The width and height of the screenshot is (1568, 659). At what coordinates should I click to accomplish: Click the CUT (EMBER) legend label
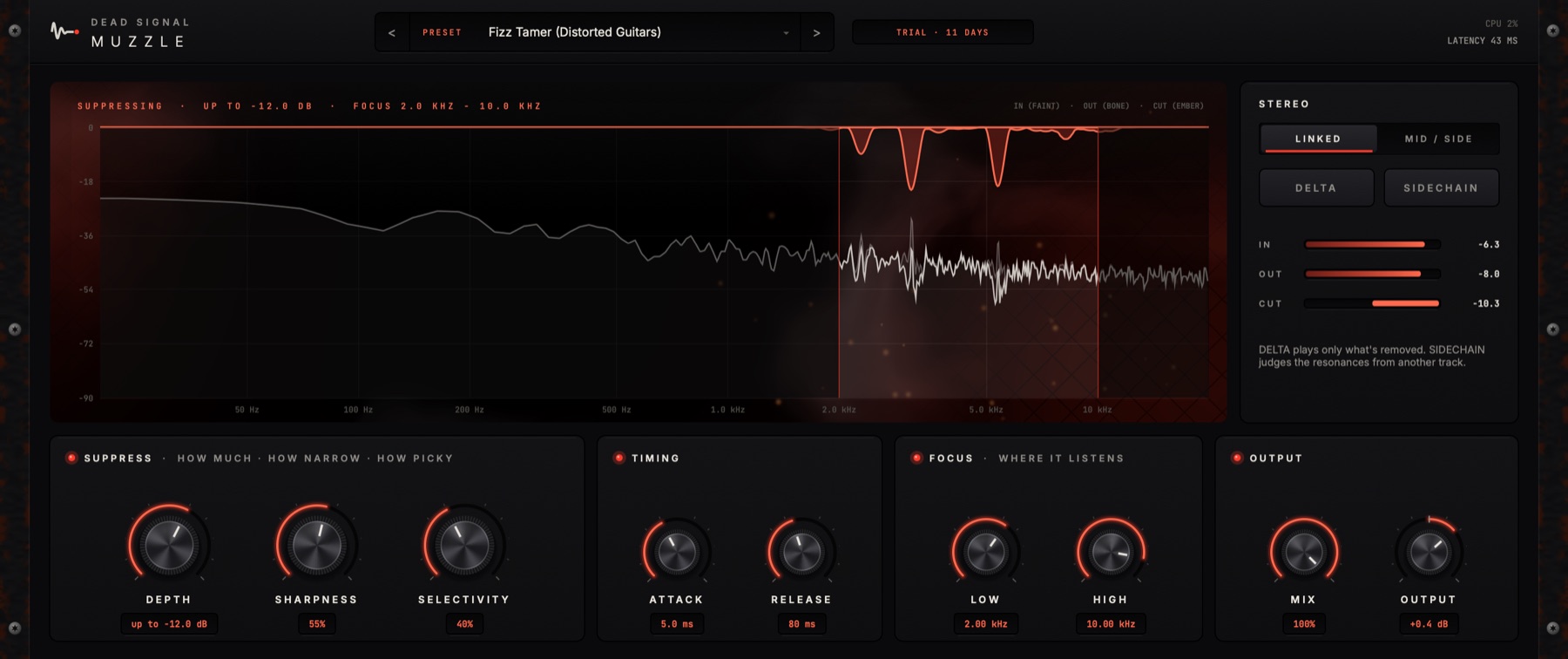[x=1179, y=105]
